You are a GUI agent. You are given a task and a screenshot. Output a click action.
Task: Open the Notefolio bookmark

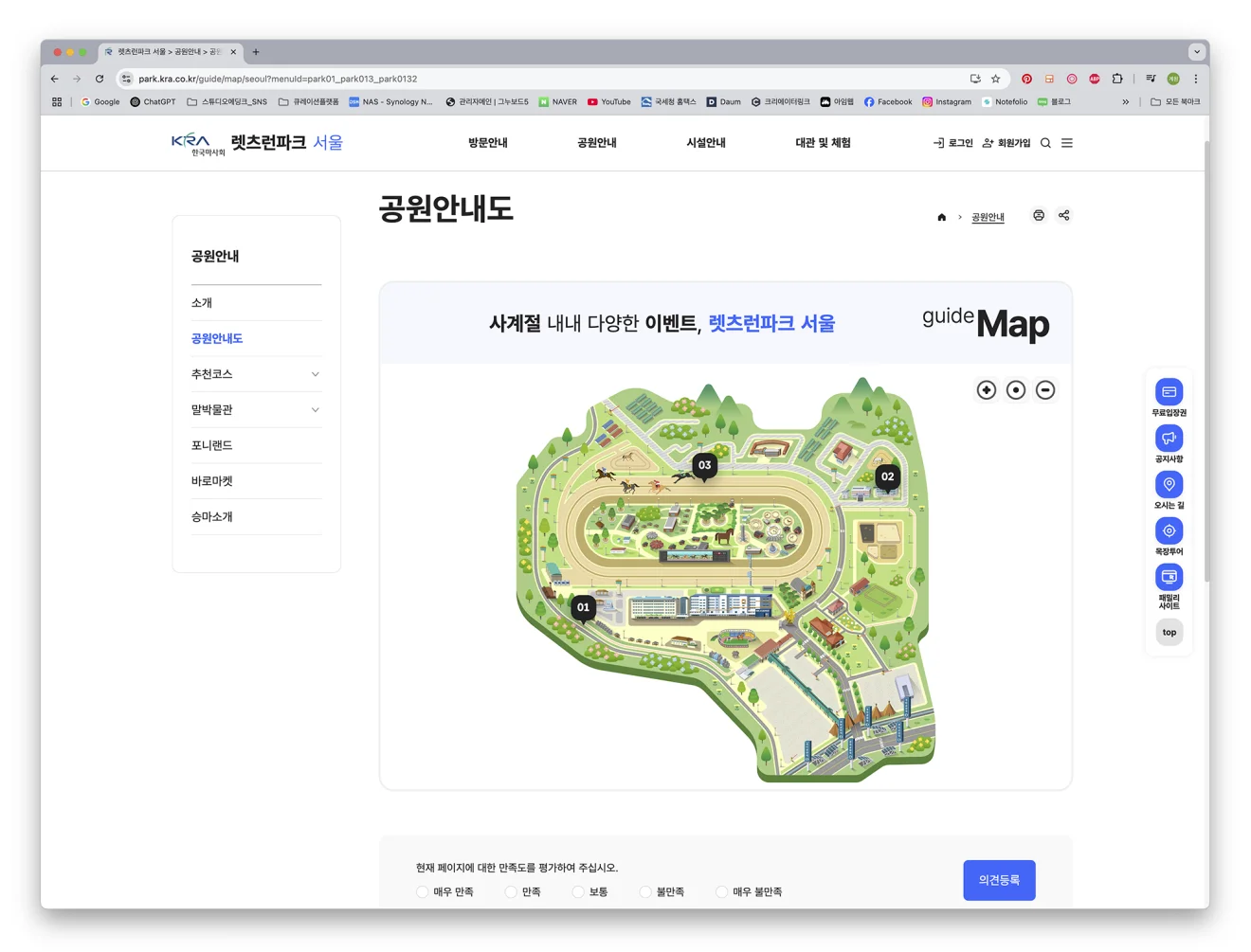click(1005, 101)
